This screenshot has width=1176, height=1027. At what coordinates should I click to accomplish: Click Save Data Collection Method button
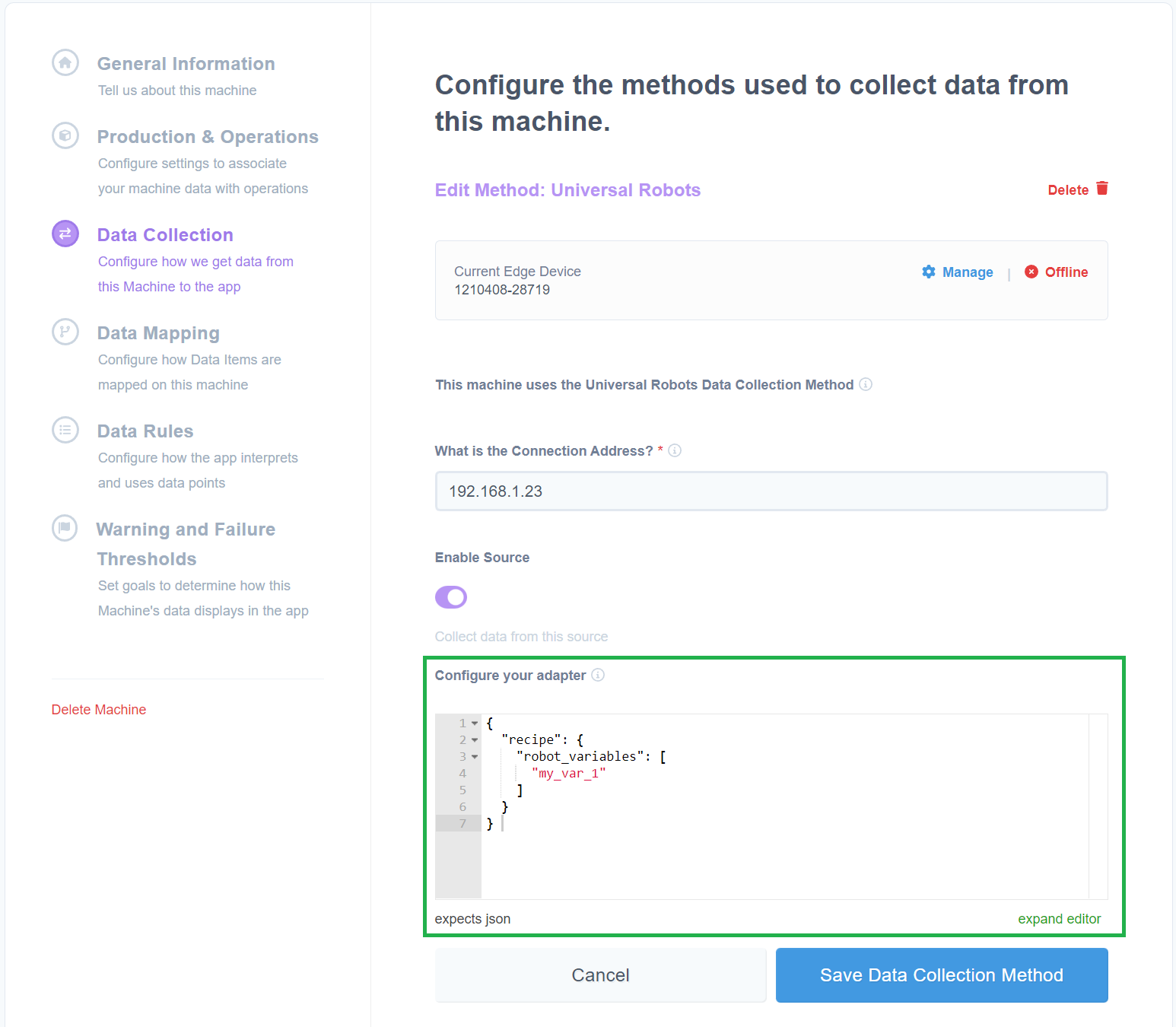(x=941, y=975)
